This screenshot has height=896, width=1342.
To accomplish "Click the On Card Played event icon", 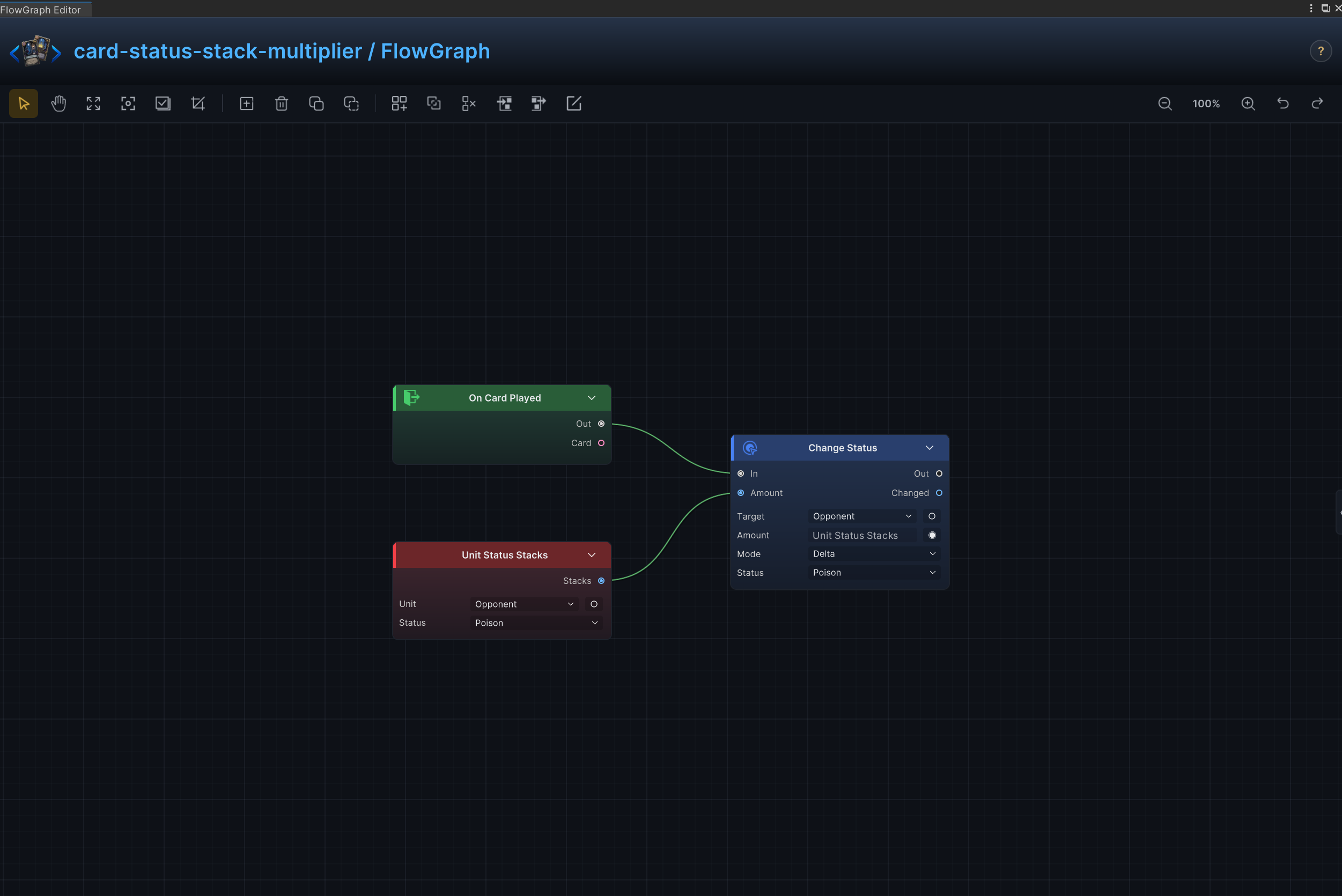I will point(411,398).
